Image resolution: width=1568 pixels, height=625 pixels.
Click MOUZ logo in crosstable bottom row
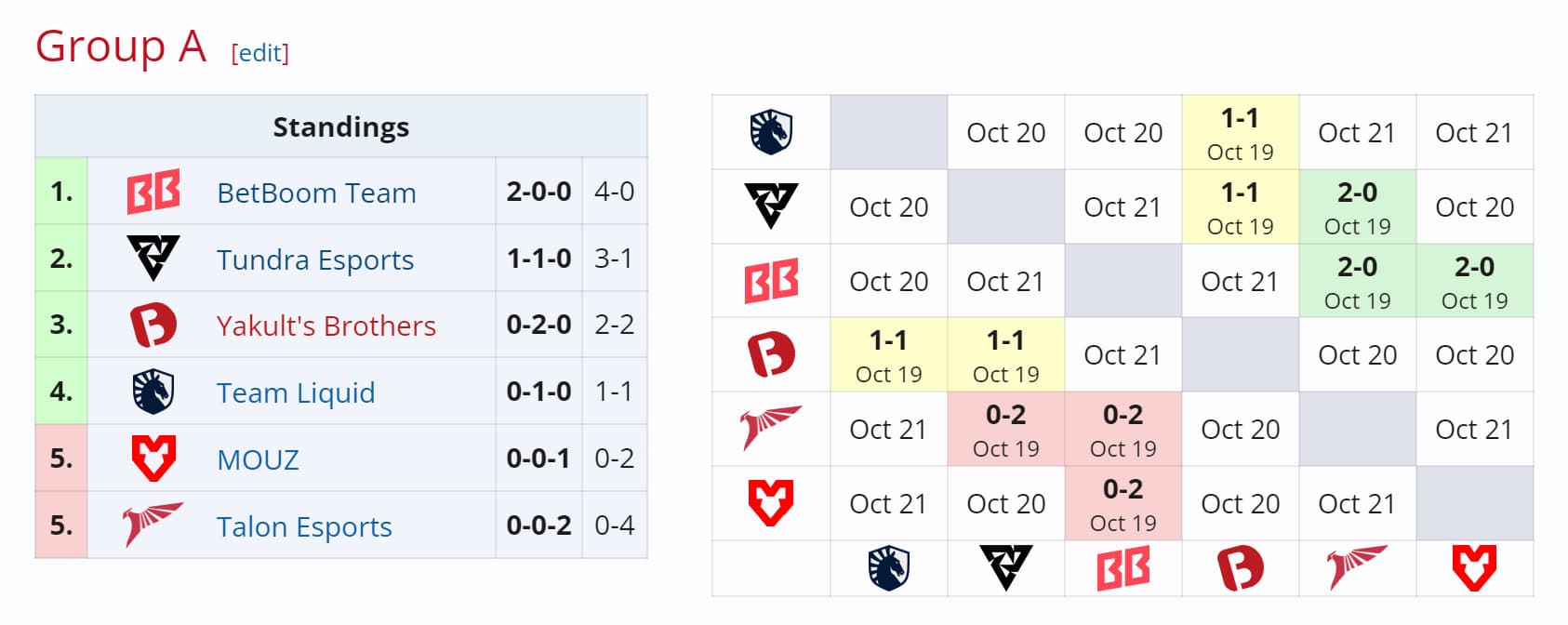(1474, 567)
